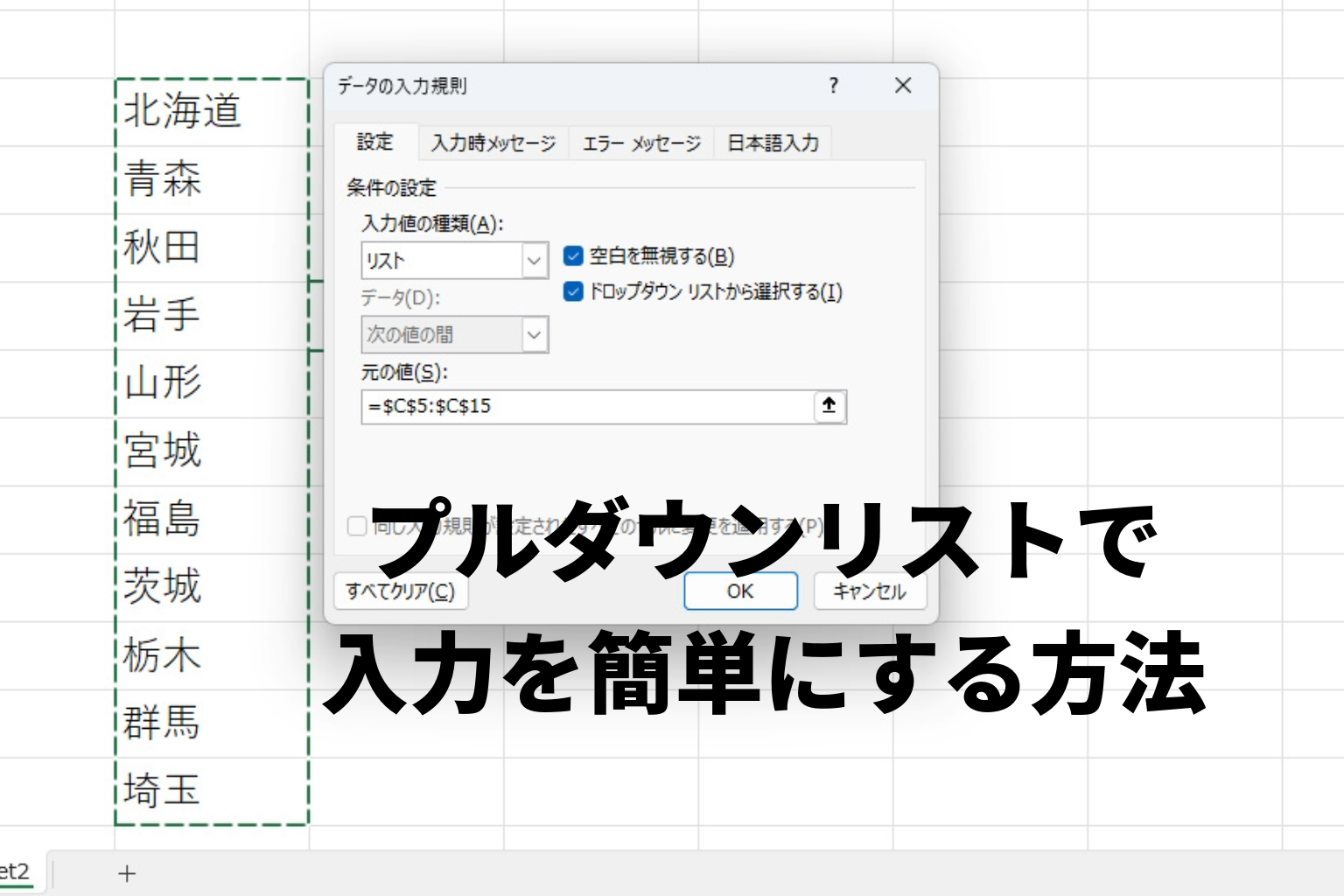Switch to the 入力時メッセージ tab
Viewport: 1344px width, 896px height.
point(493,143)
